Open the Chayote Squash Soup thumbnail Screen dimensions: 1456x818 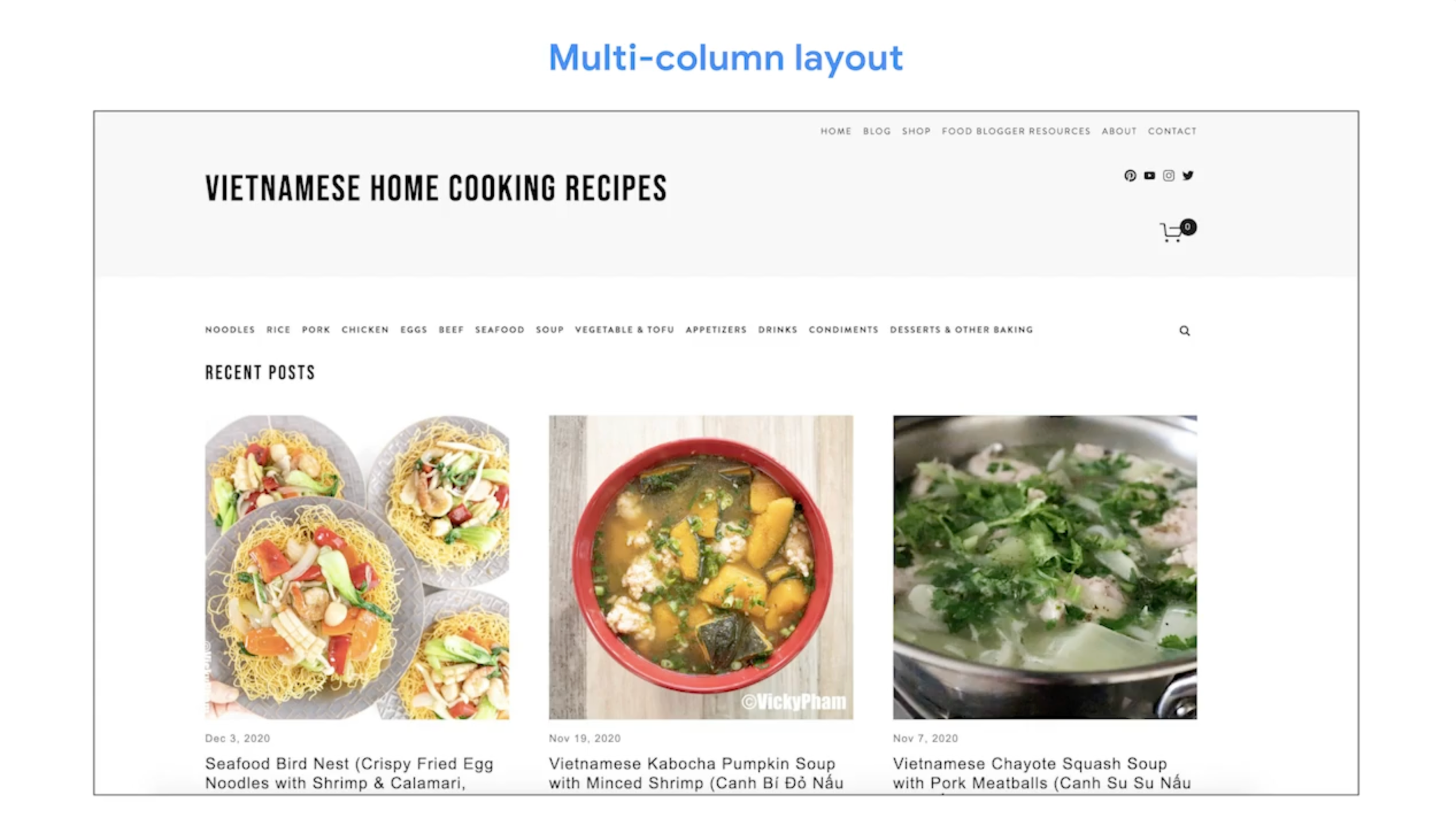pyautogui.click(x=1045, y=568)
